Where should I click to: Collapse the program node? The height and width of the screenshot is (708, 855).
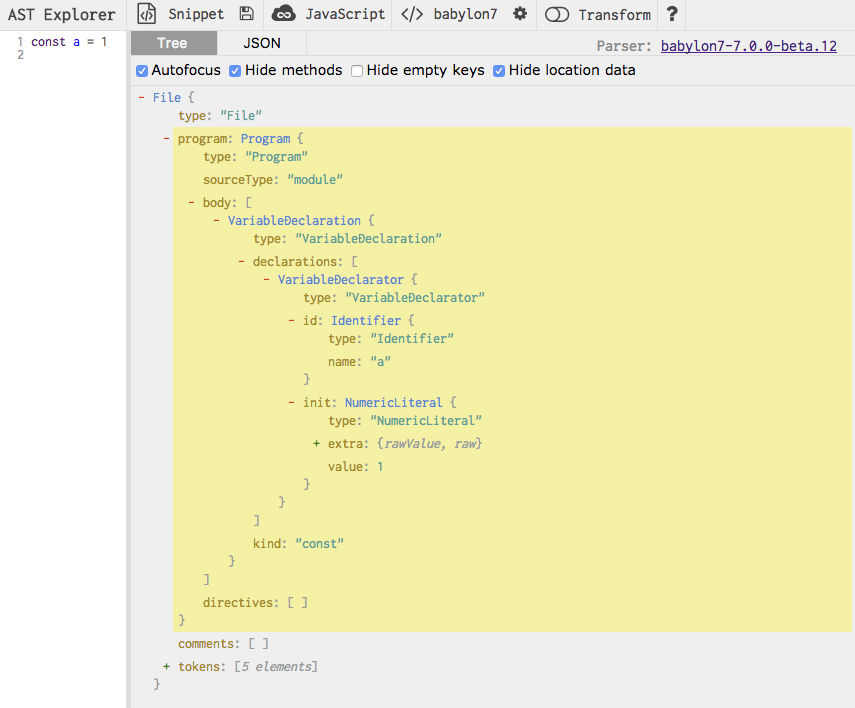tap(167, 139)
